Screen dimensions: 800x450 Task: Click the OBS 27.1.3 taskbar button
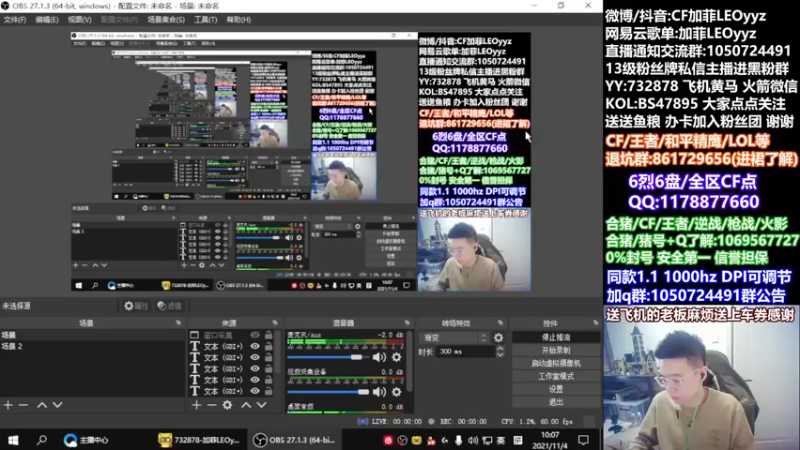coord(295,440)
